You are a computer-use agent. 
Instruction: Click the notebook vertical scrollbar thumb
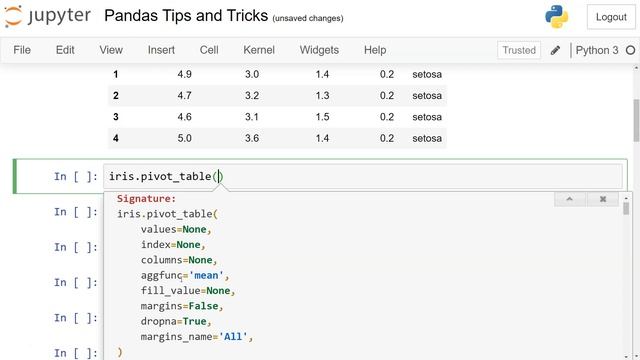click(x=636, y=120)
